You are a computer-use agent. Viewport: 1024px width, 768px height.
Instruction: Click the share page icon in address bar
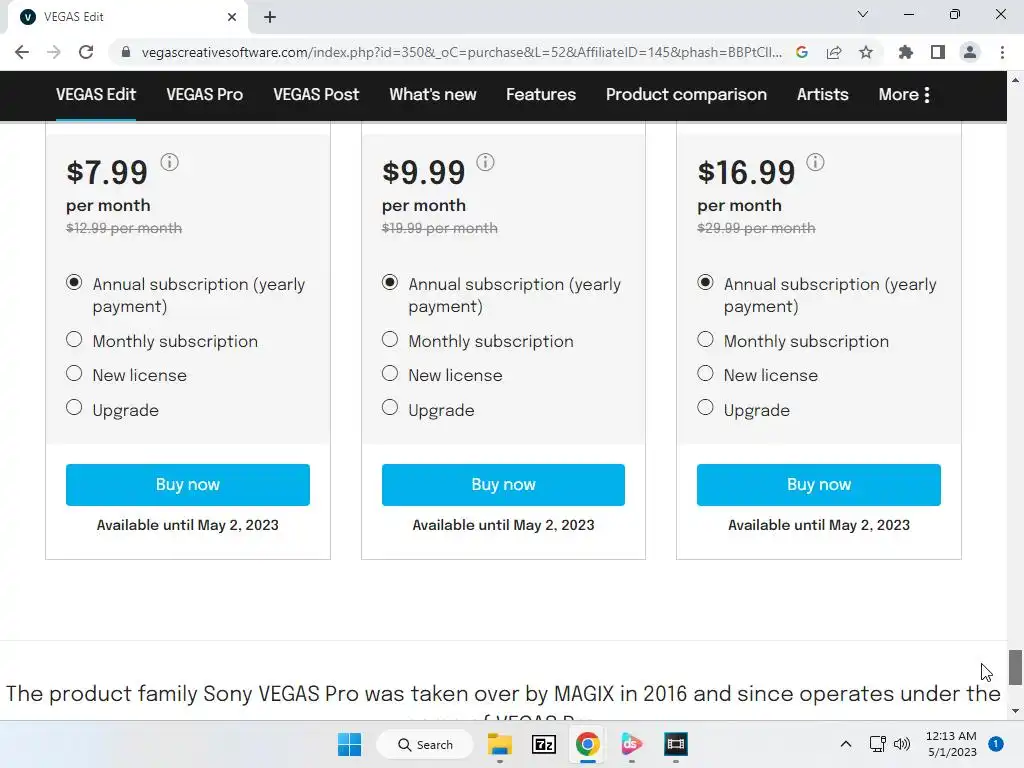point(834,52)
